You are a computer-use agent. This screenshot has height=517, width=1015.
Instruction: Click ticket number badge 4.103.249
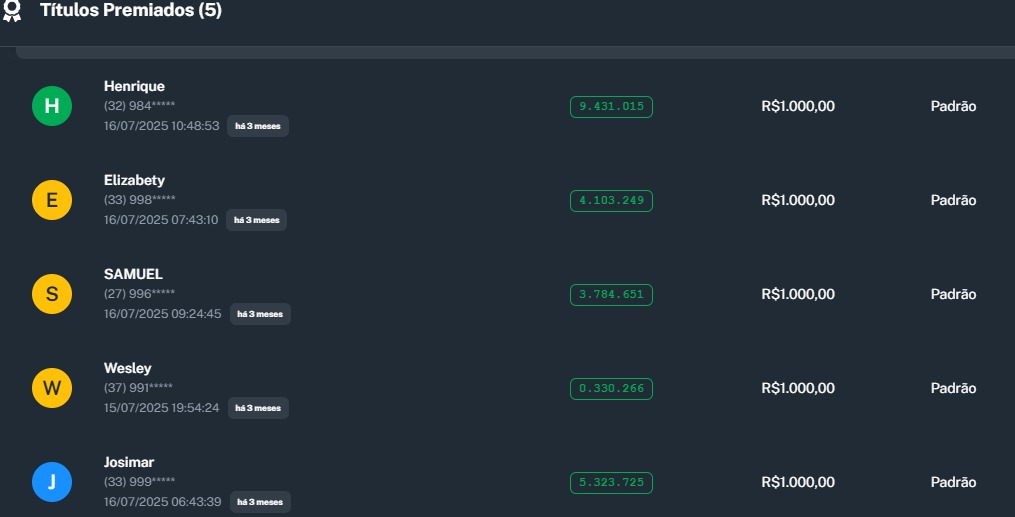[x=611, y=201]
